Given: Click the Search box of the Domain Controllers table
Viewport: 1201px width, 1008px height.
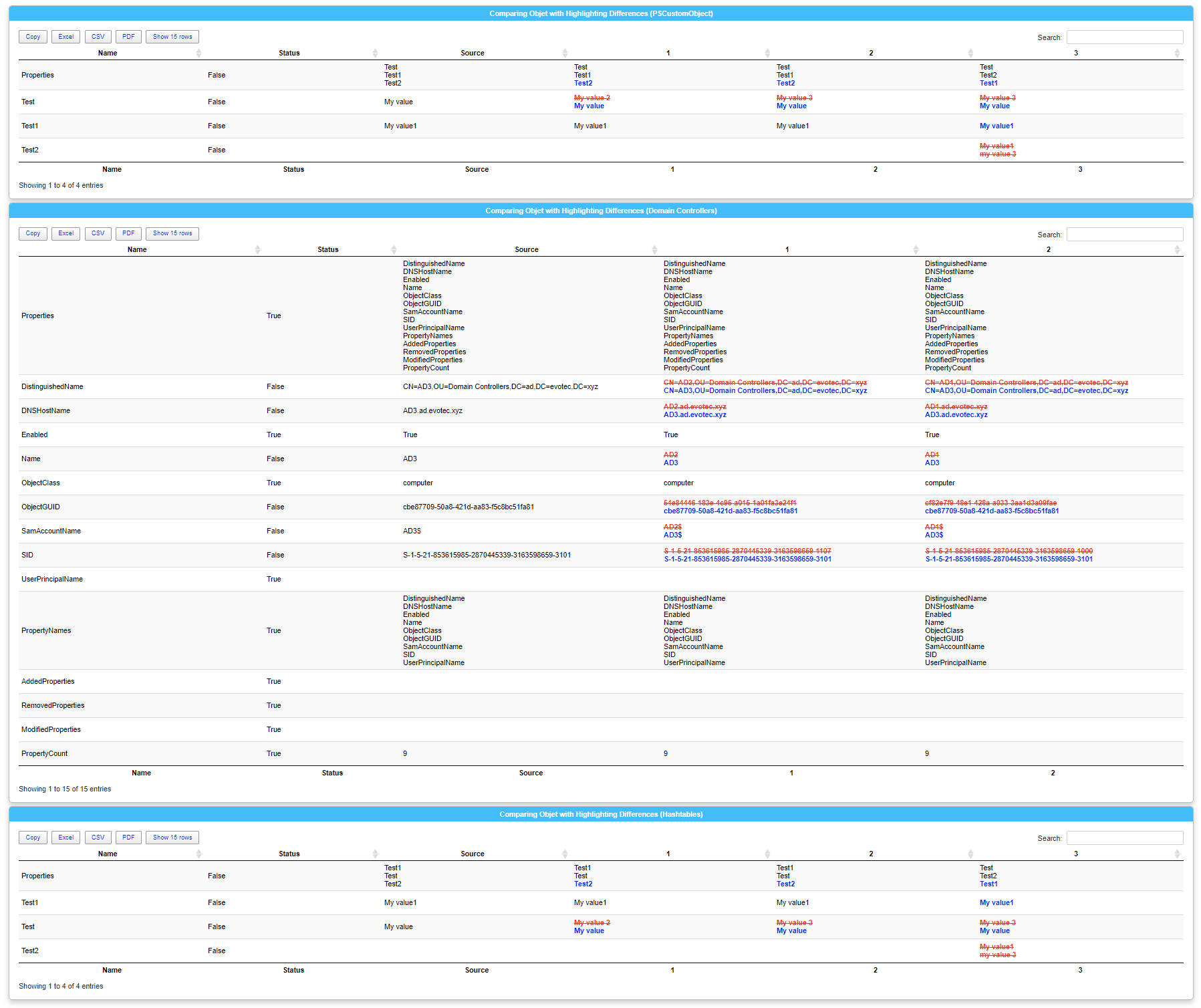Looking at the screenshot, I should coord(1125,234).
